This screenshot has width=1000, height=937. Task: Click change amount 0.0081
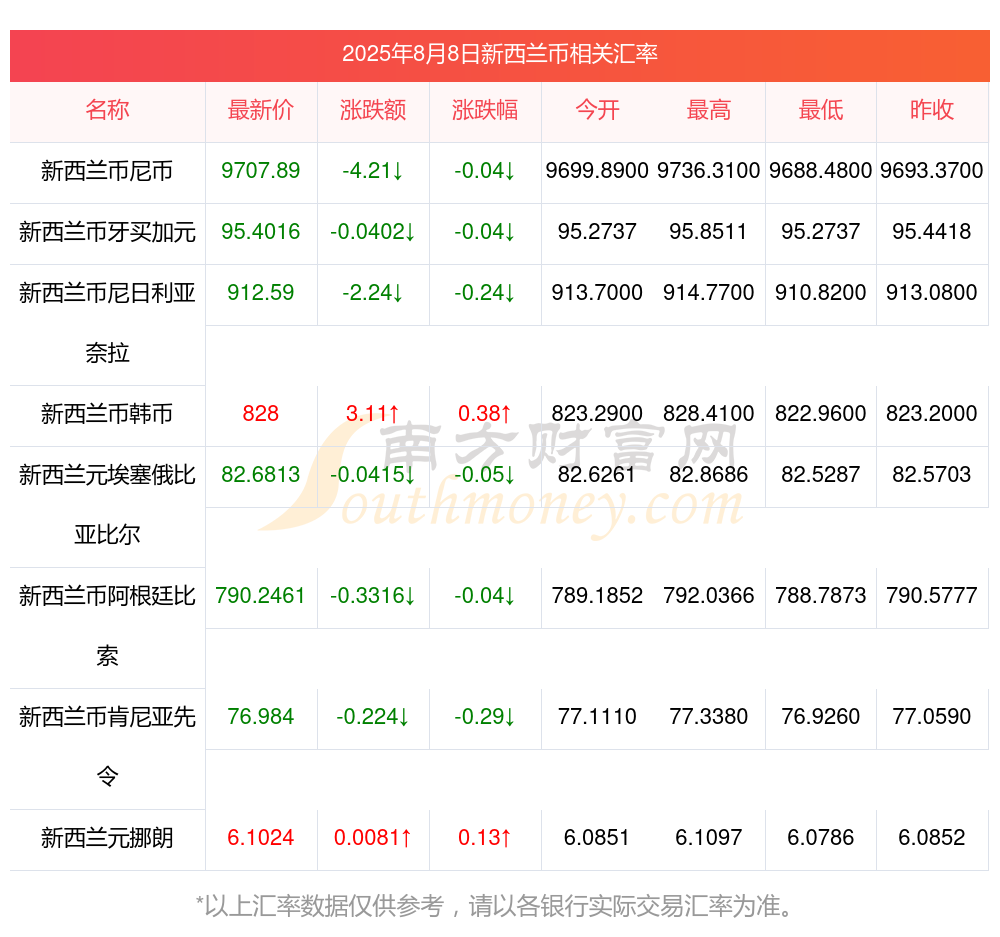tap(372, 837)
